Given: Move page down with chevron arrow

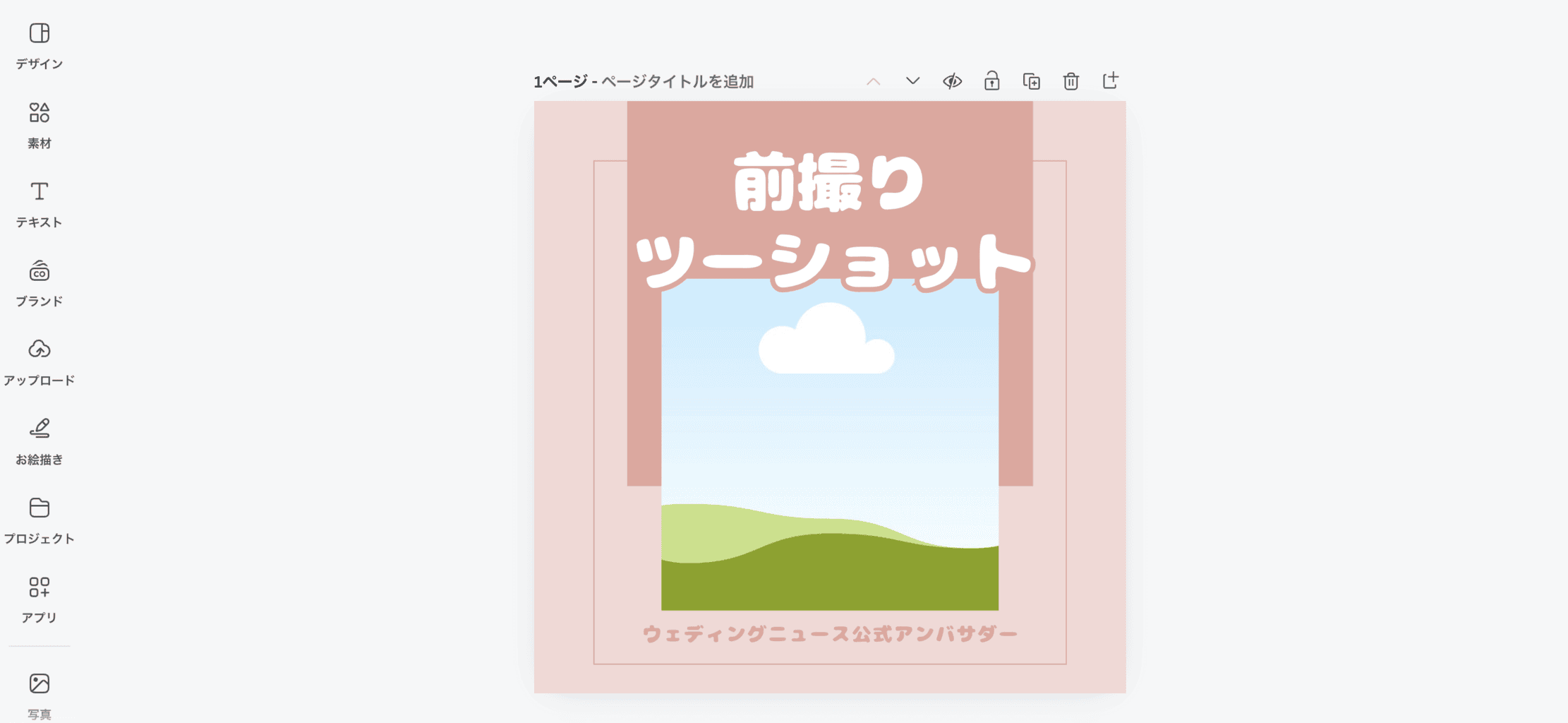Looking at the screenshot, I should 912,81.
